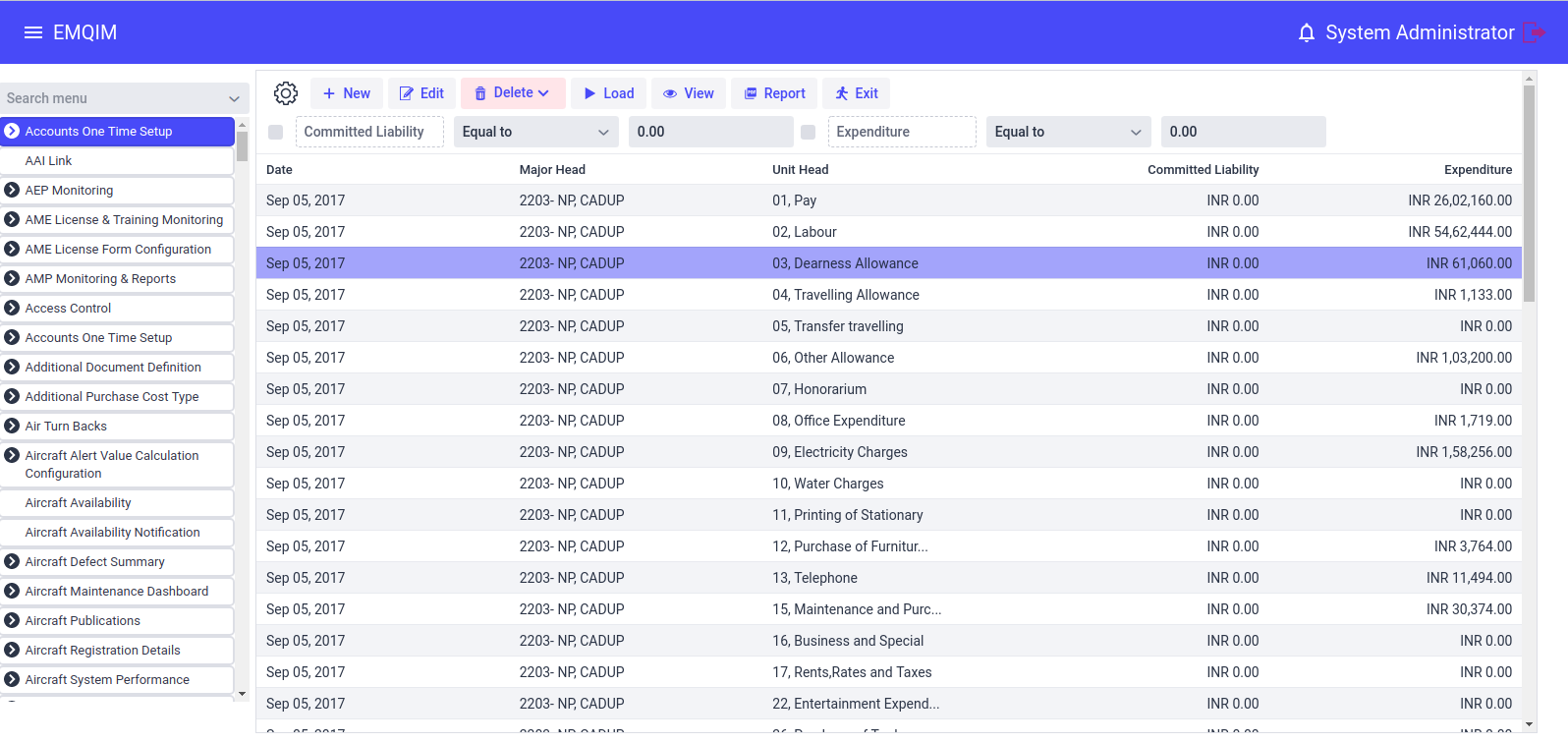The height and width of the screenshot is (743, 1568).
Task: Open the Search menu dropdown
Action: 124,98
